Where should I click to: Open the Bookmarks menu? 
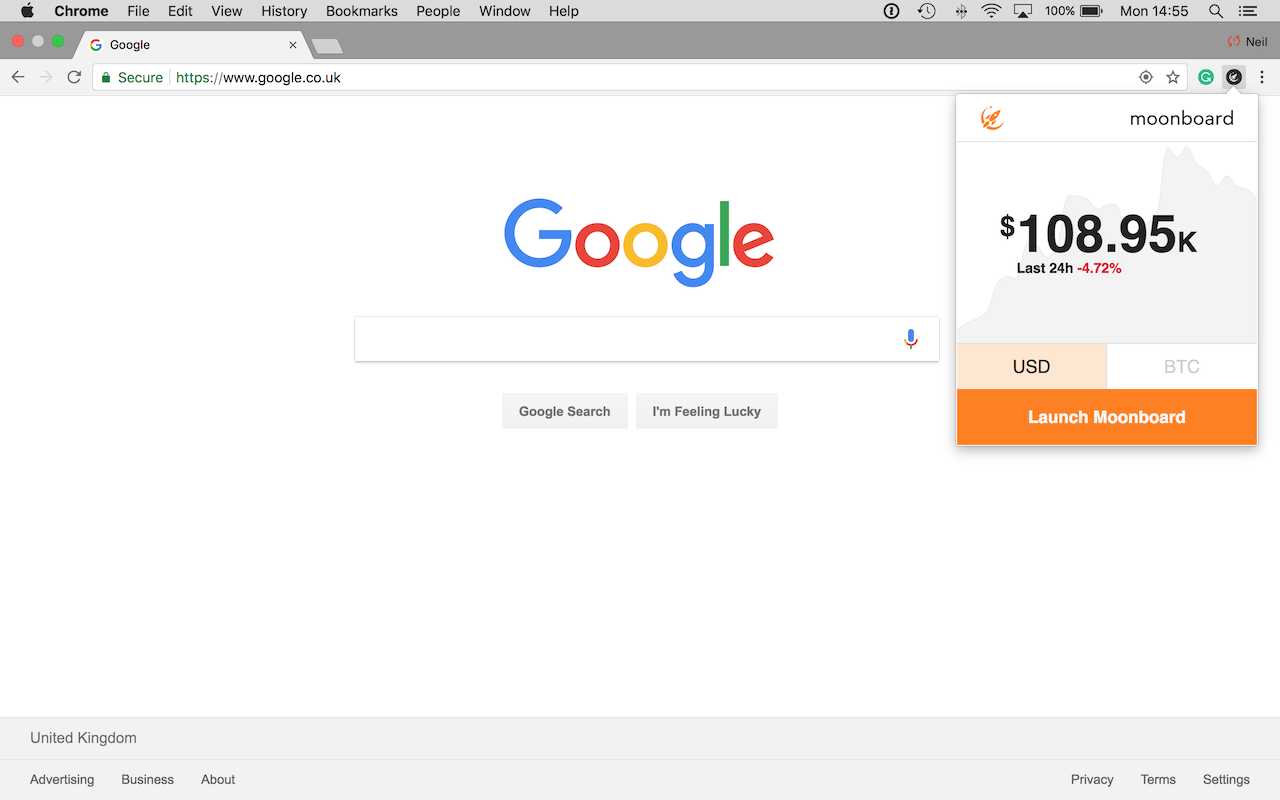362,11
